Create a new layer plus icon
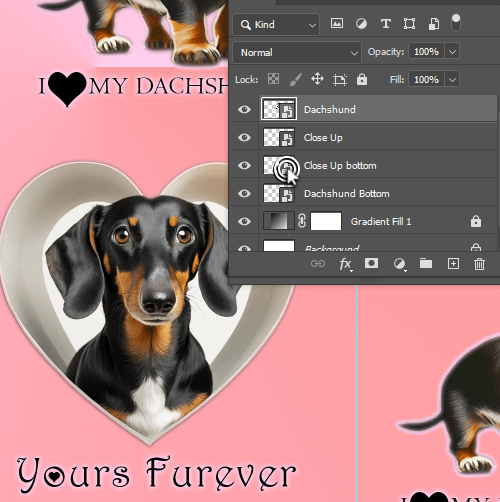 pyautogui.click(x=453, y=264)
